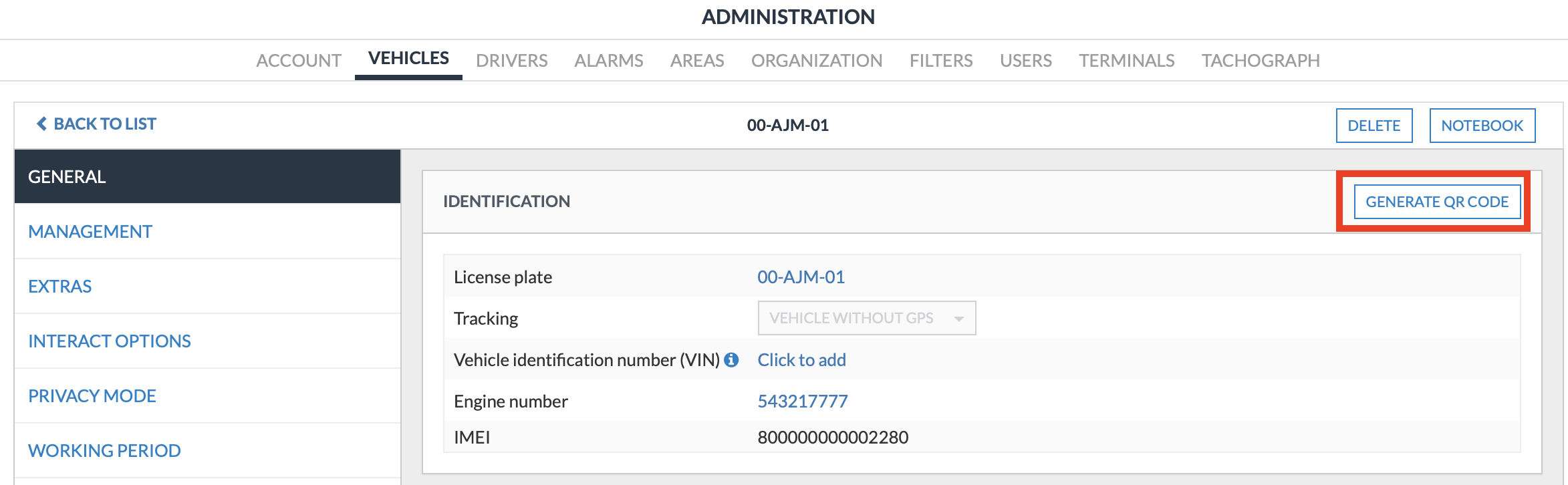Open the vehicle Notebook
Viewport: 1568px width, 485px height.
click(1482, 126)
